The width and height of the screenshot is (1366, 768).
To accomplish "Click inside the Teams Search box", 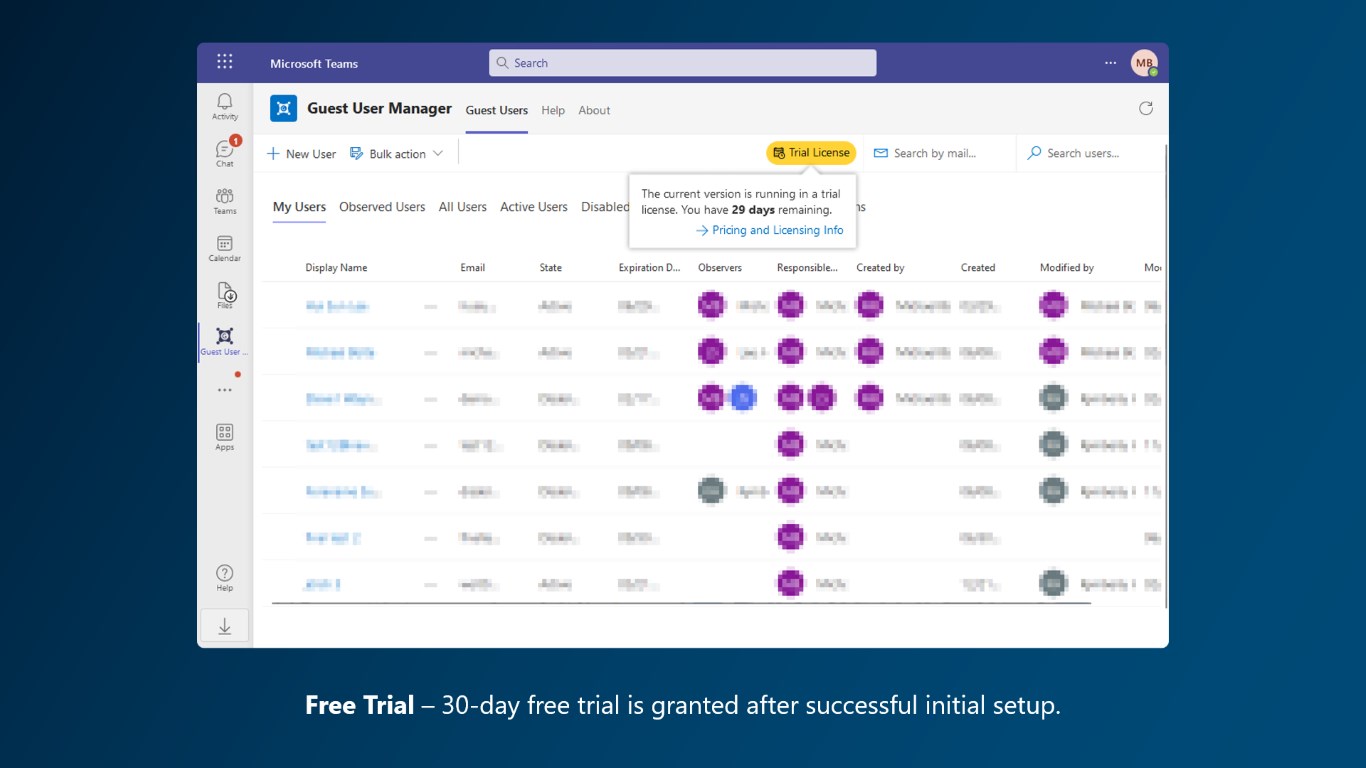I will (x=682, y=63).
